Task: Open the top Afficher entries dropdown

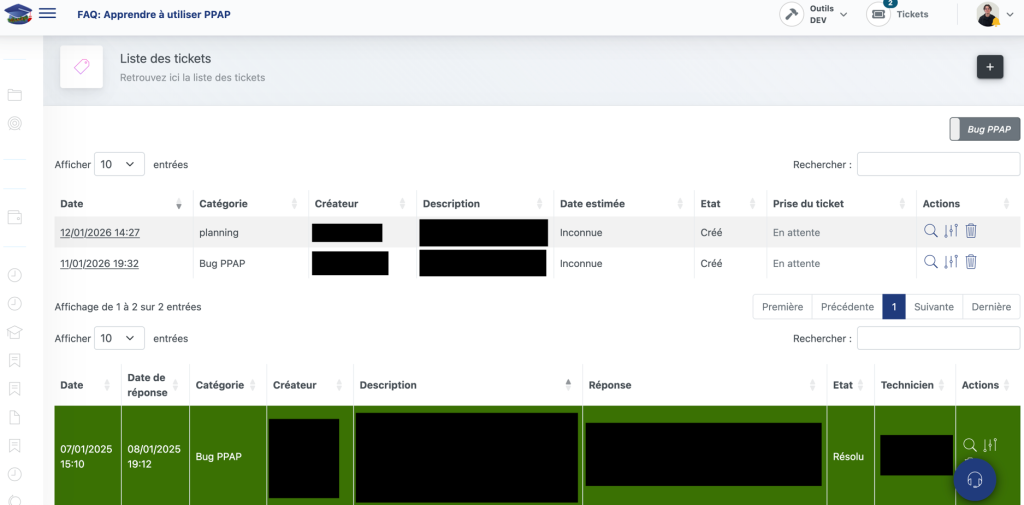Action: coord(119,164)
